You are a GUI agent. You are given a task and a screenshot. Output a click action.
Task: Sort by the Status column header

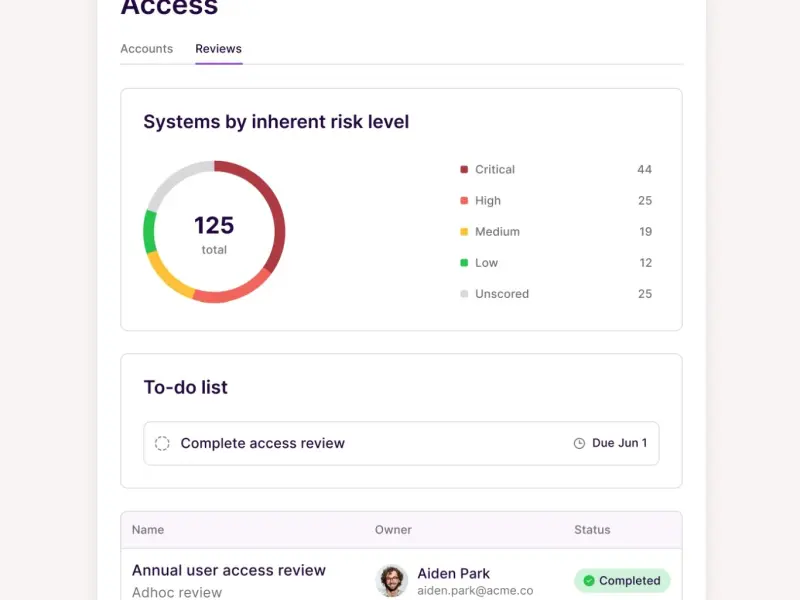592,530
